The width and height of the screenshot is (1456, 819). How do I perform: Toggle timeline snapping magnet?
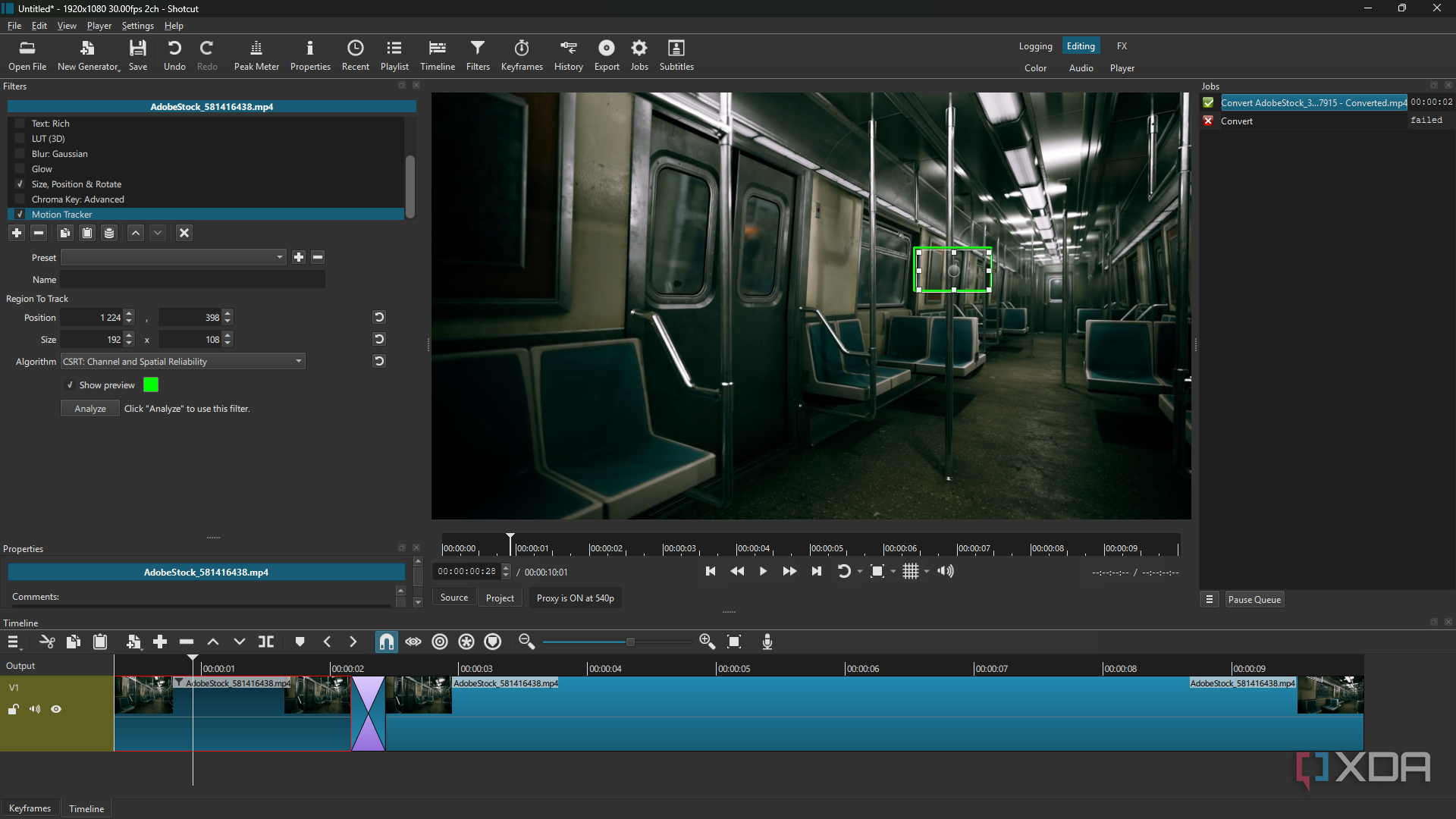click(x=387, y=642)
